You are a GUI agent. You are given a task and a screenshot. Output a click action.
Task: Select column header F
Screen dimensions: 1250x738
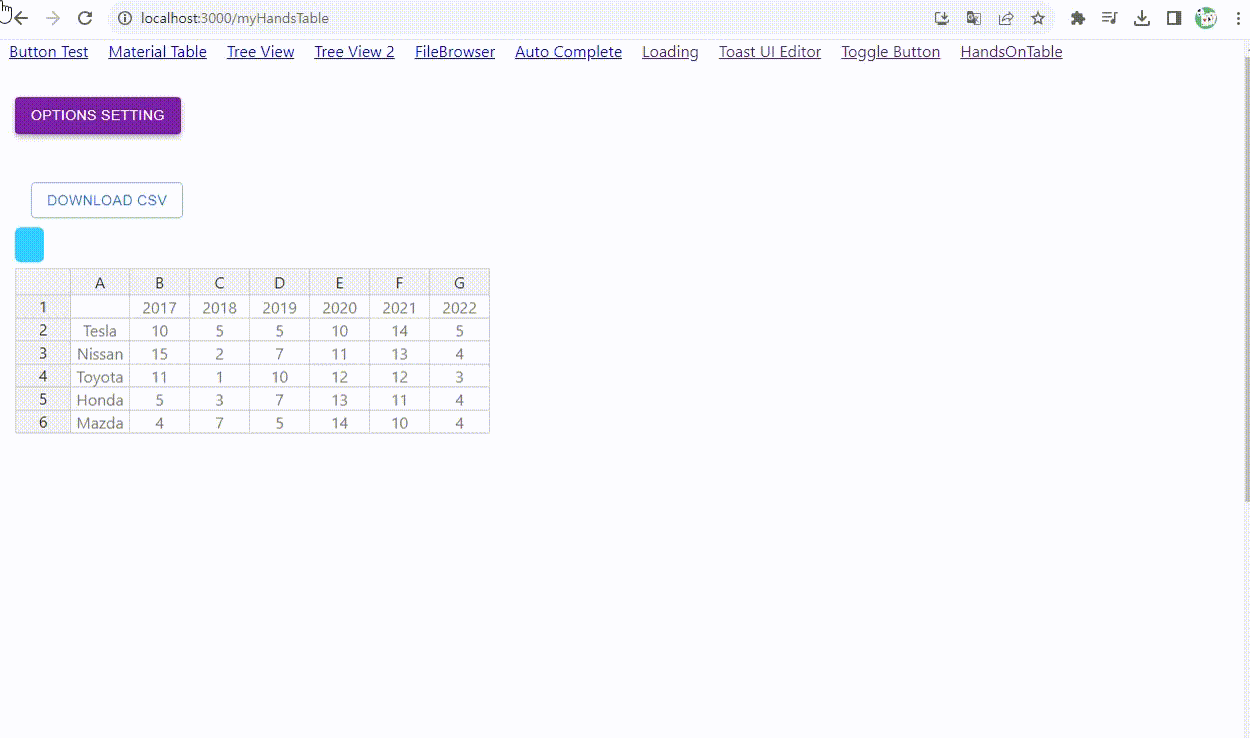tap(400, 283)
